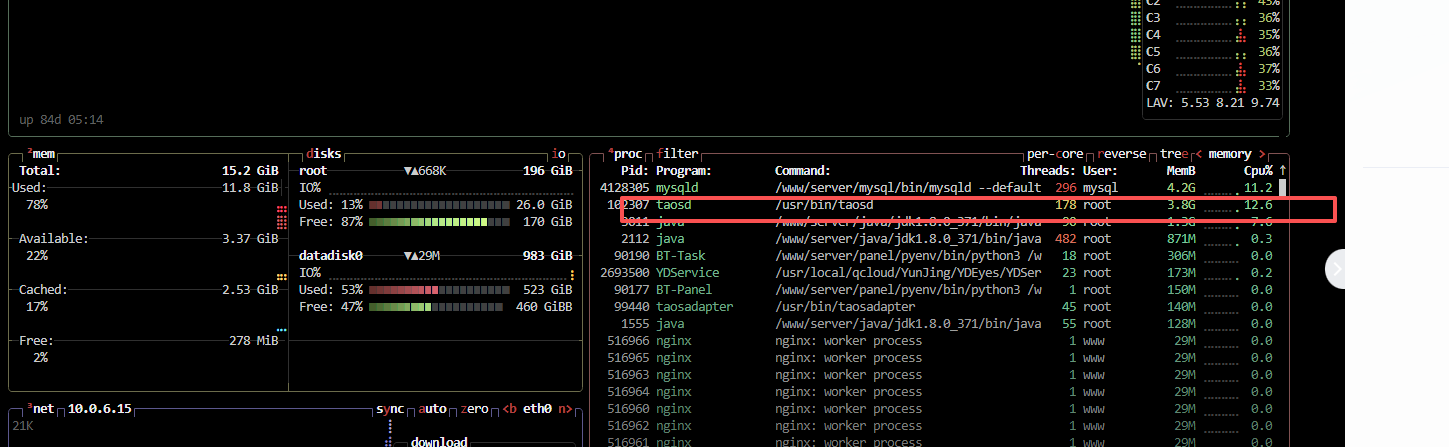The image size is (1449, 447).
Task: Toggle disks io mode
Action: (559, 154)
